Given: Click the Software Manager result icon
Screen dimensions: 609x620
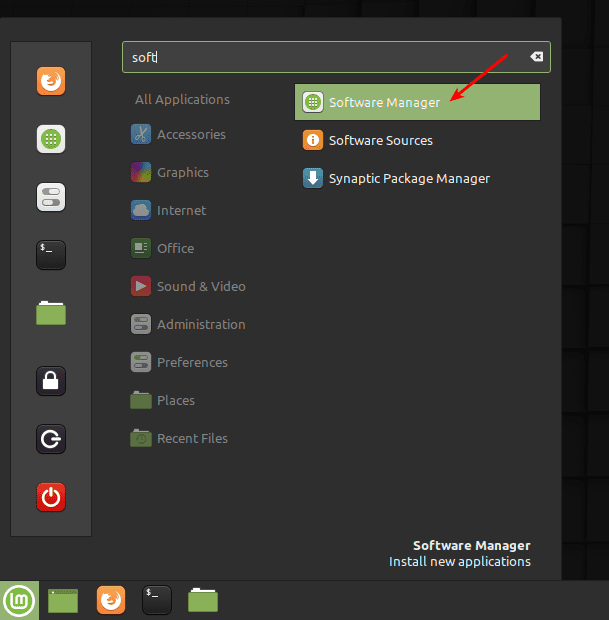Looking at the screenshot, I should click(x=313, y=102).
